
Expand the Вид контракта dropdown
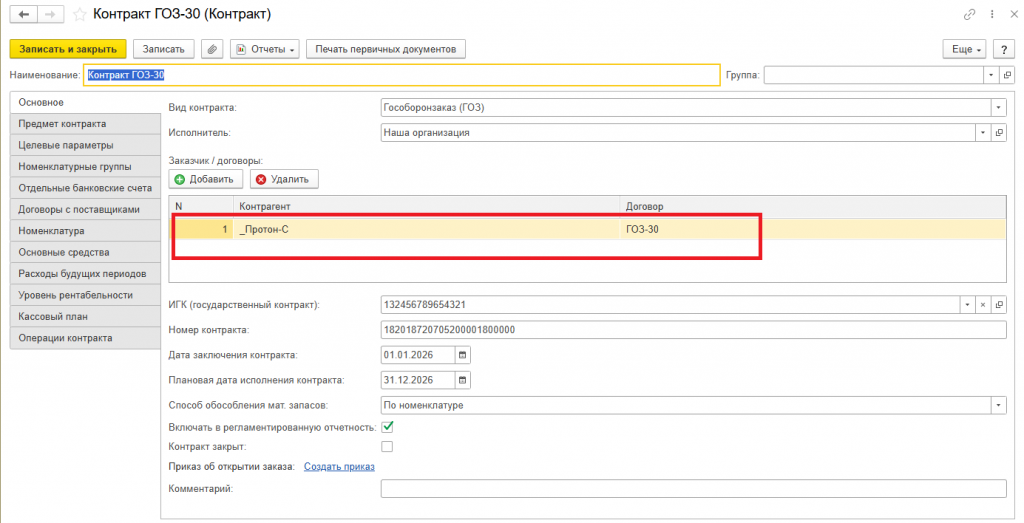(999, 108)
